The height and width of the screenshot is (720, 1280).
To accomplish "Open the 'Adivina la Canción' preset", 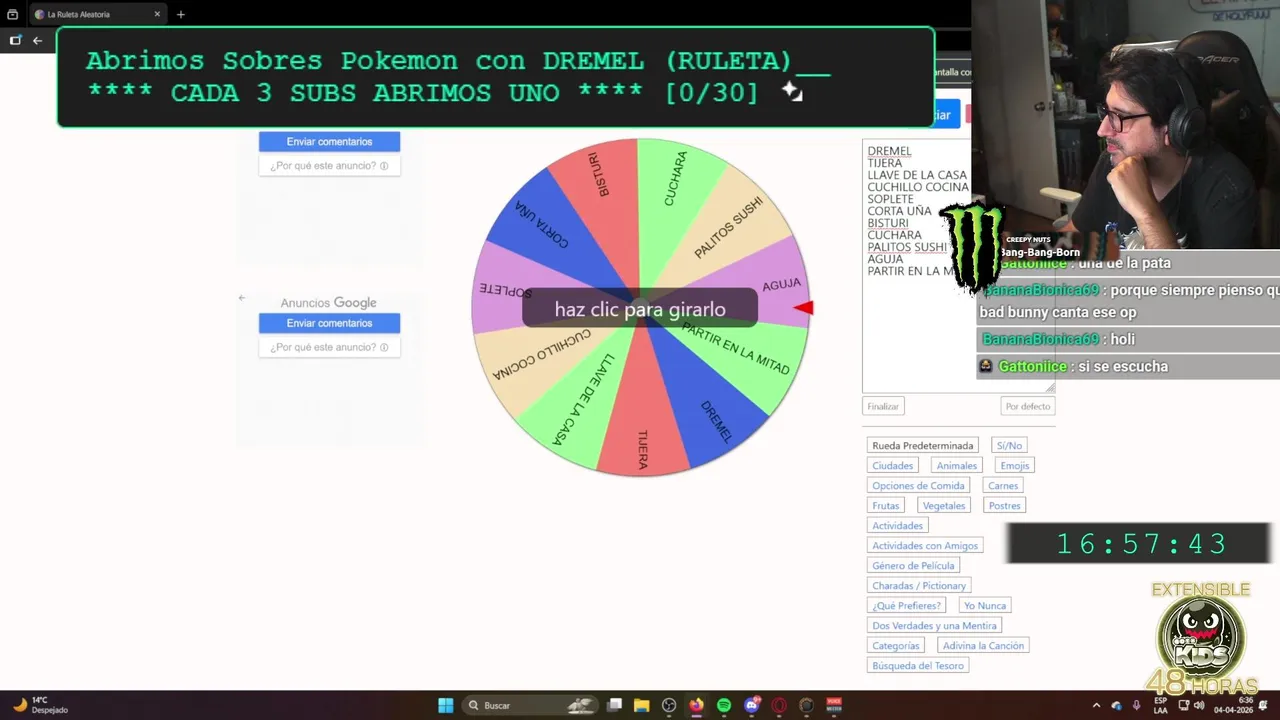I will pyautogui.click(x=983, y=645).
